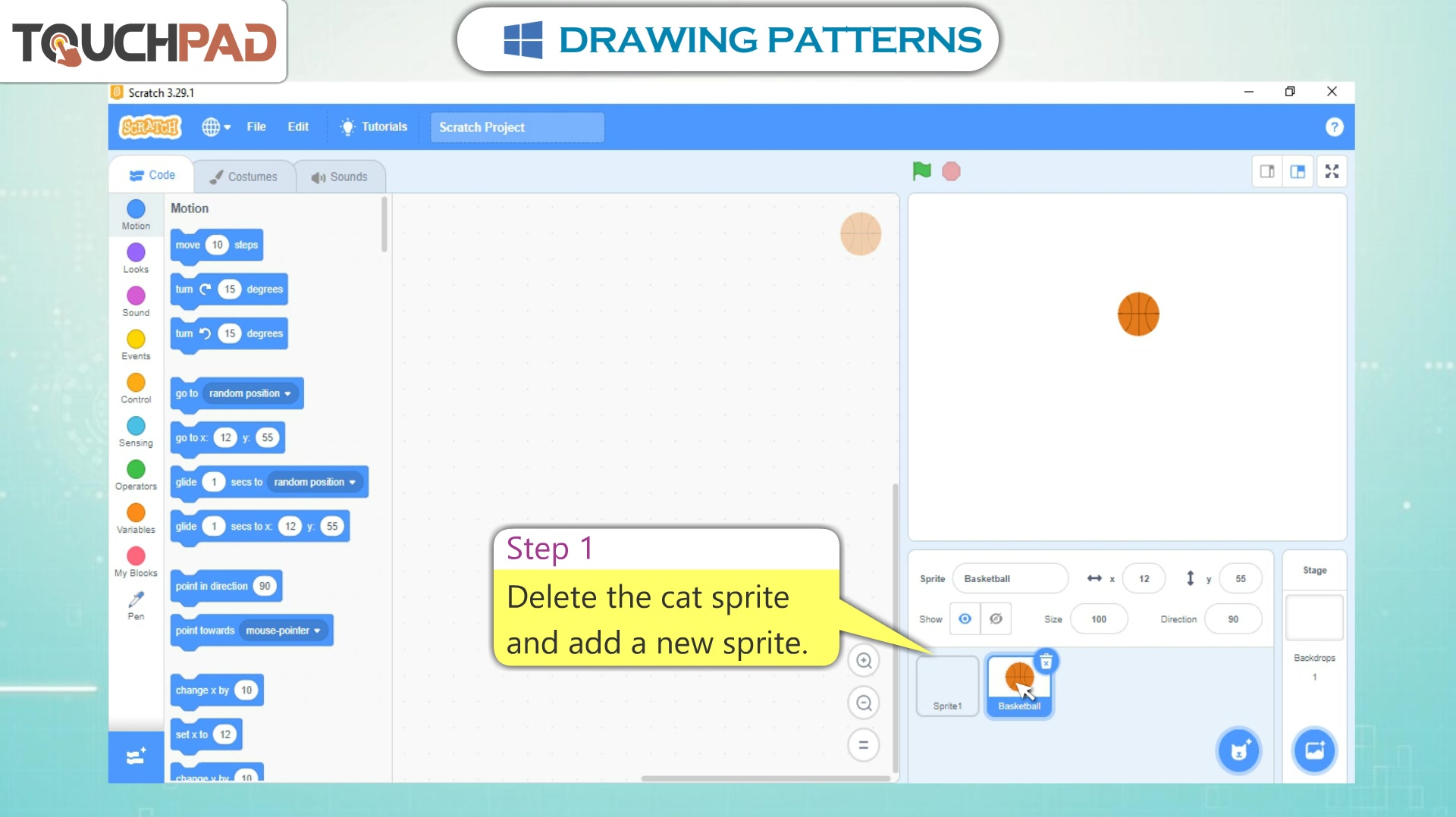Click the Add Extension button
The width and height of the screenshot is (1456, 817).
coord(136,756)
